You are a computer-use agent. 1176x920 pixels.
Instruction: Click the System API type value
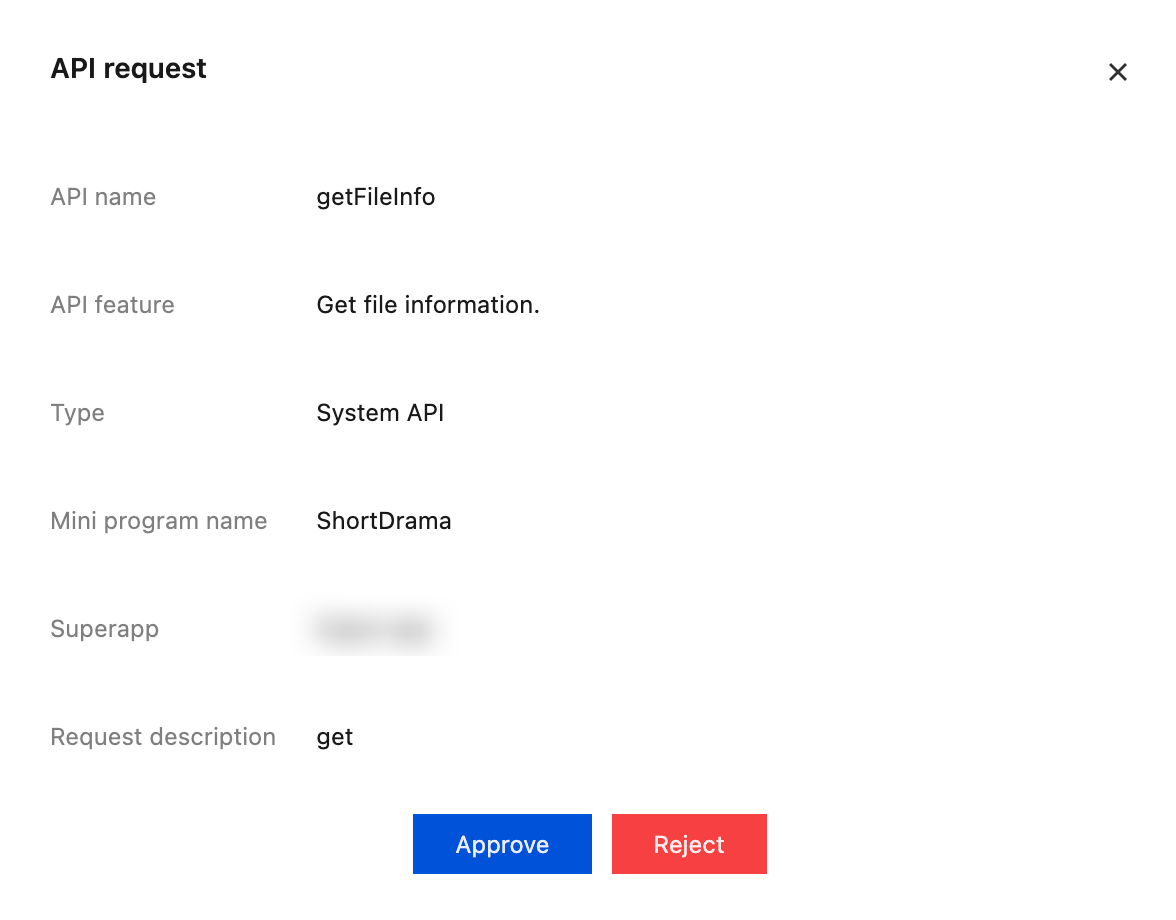380,413
